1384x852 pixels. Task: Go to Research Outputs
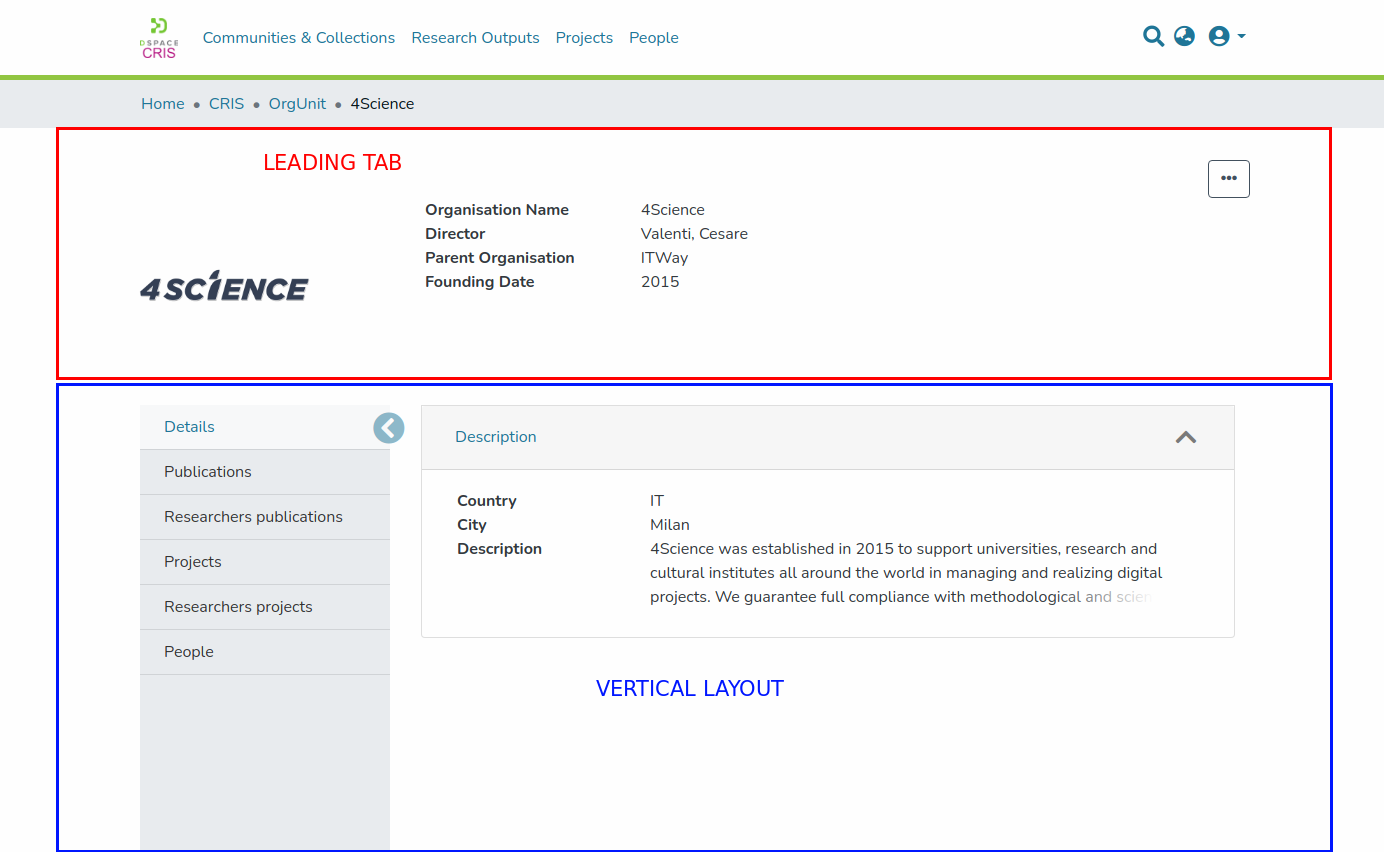(x=475, y=38)
